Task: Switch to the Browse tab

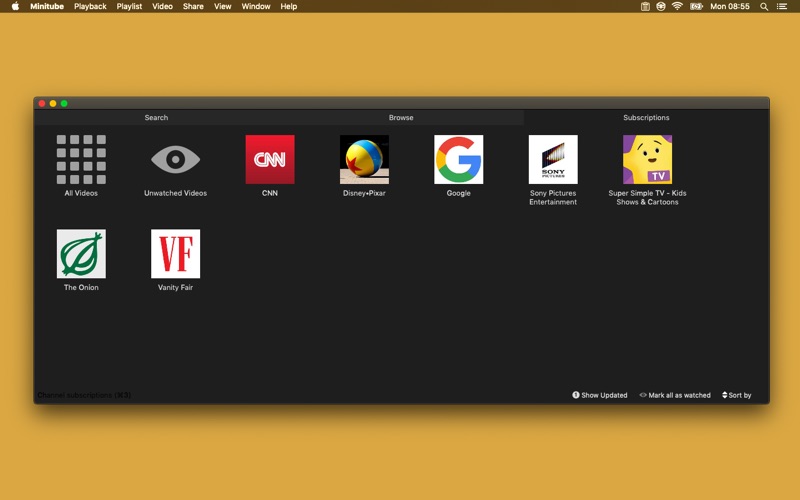Action: click(x=401, y=117)
